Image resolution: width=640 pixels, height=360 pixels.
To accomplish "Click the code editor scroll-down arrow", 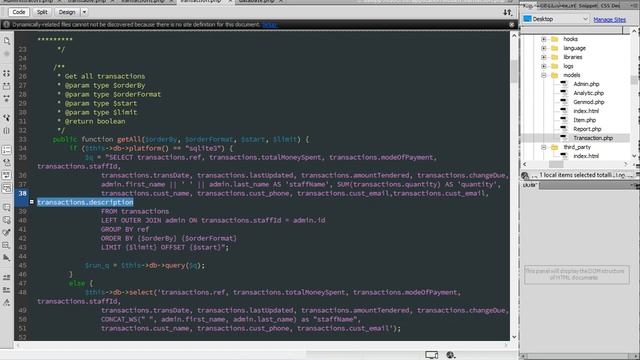I will tap(514, 337).
